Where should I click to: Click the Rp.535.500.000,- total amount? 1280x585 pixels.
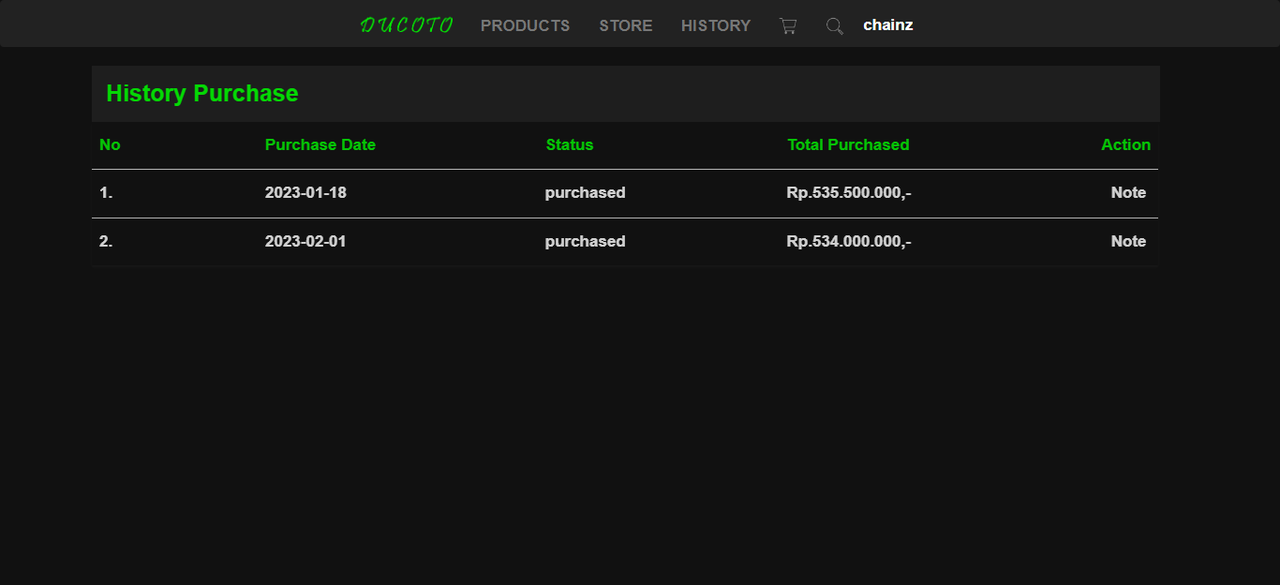(849, 193)
